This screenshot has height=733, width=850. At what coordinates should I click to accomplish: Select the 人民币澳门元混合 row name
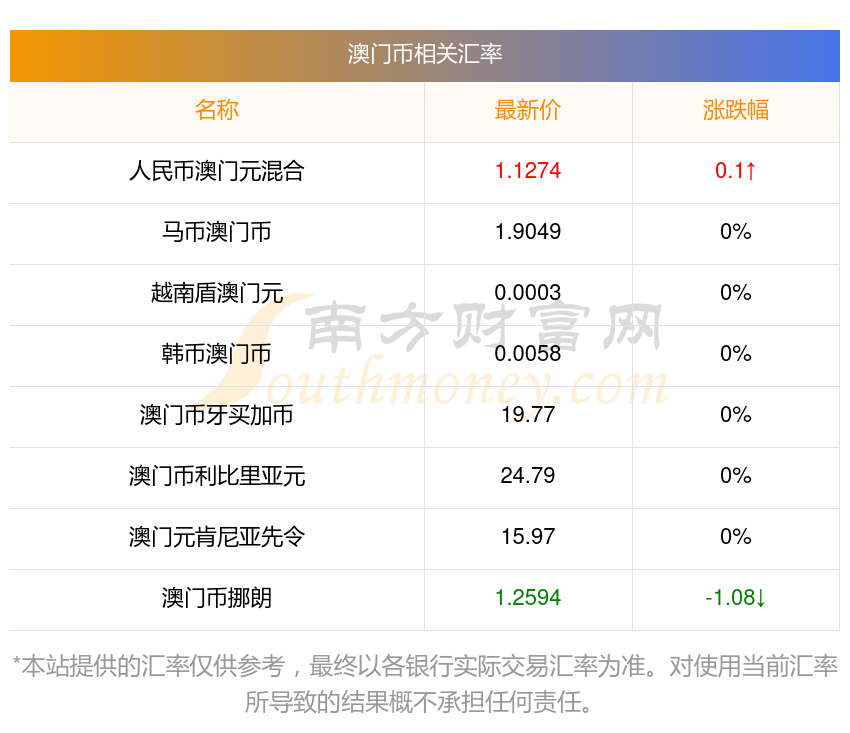(217, 171)
